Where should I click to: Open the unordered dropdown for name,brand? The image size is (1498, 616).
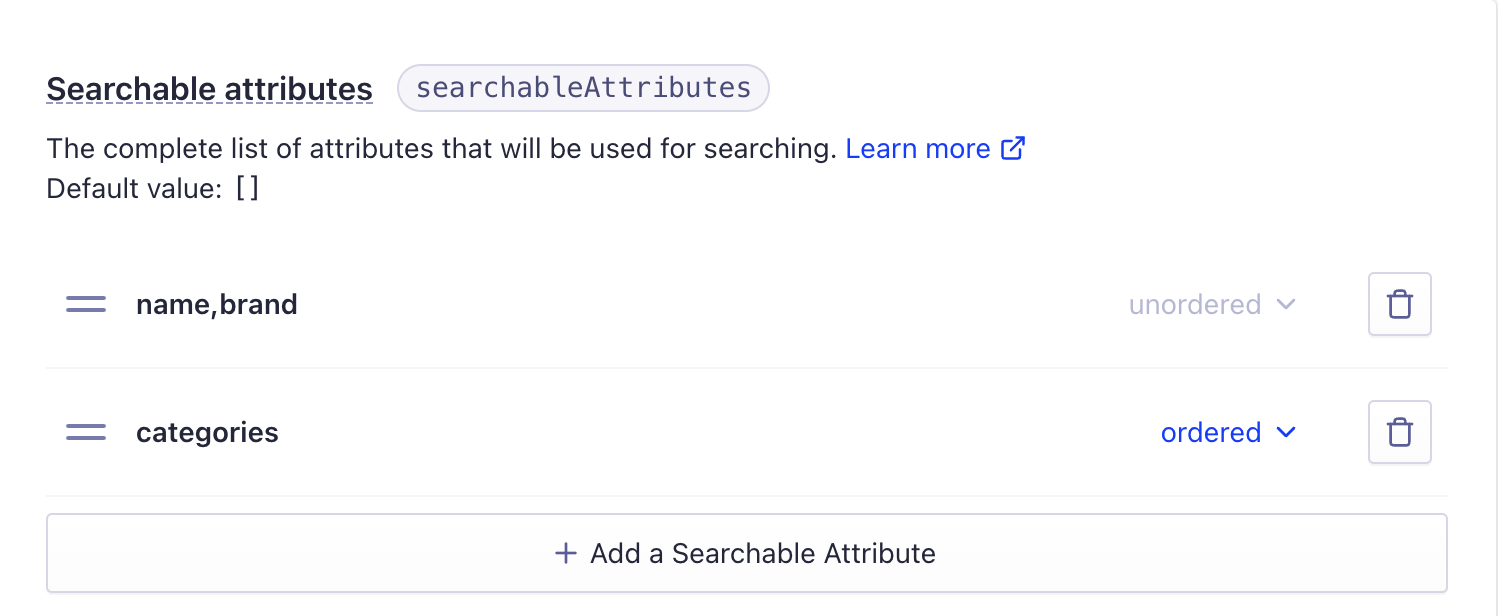(x=1212, y=304)
